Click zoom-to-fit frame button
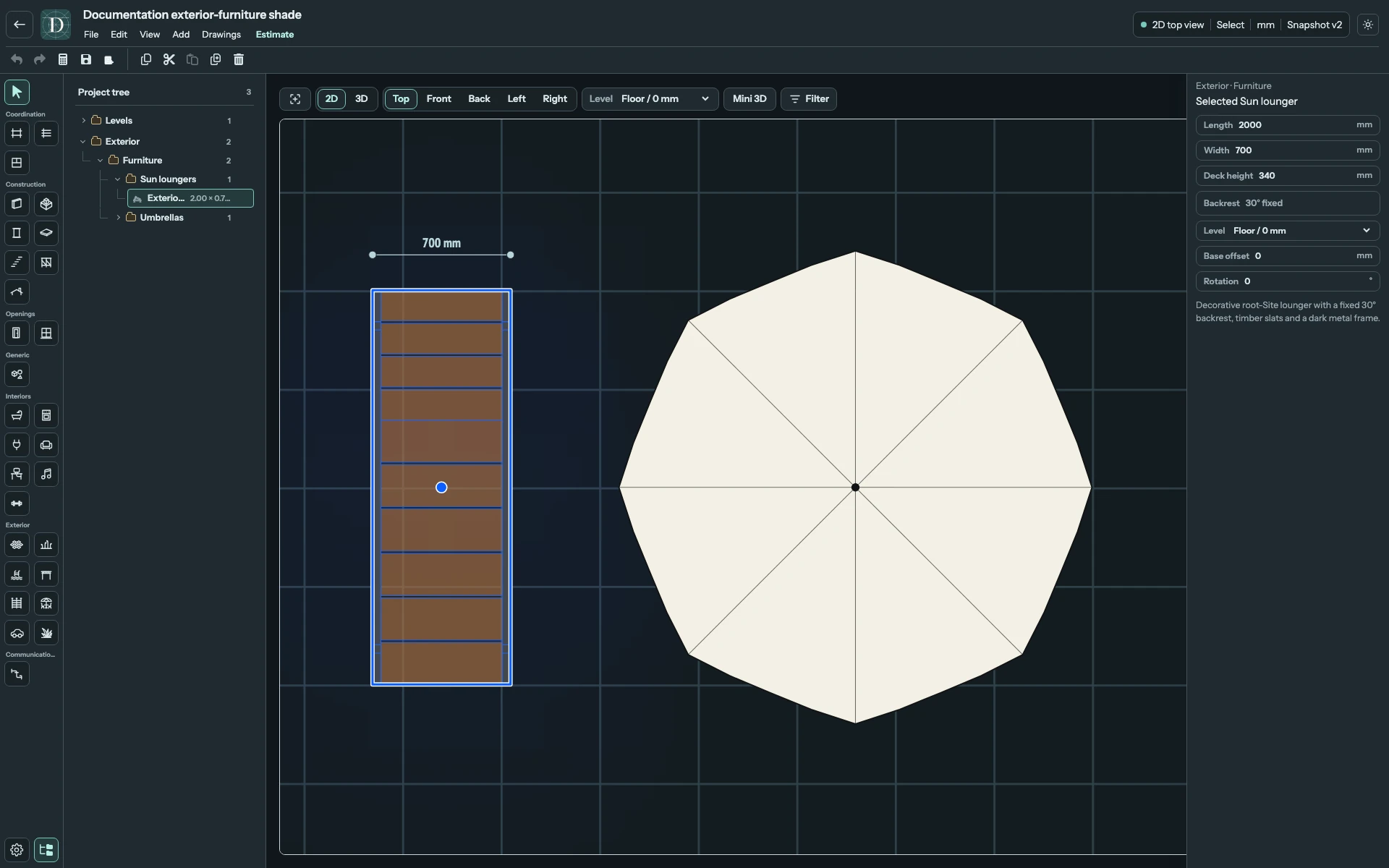Viewport: 1389px width, 868px height. [x=295, y=99]
